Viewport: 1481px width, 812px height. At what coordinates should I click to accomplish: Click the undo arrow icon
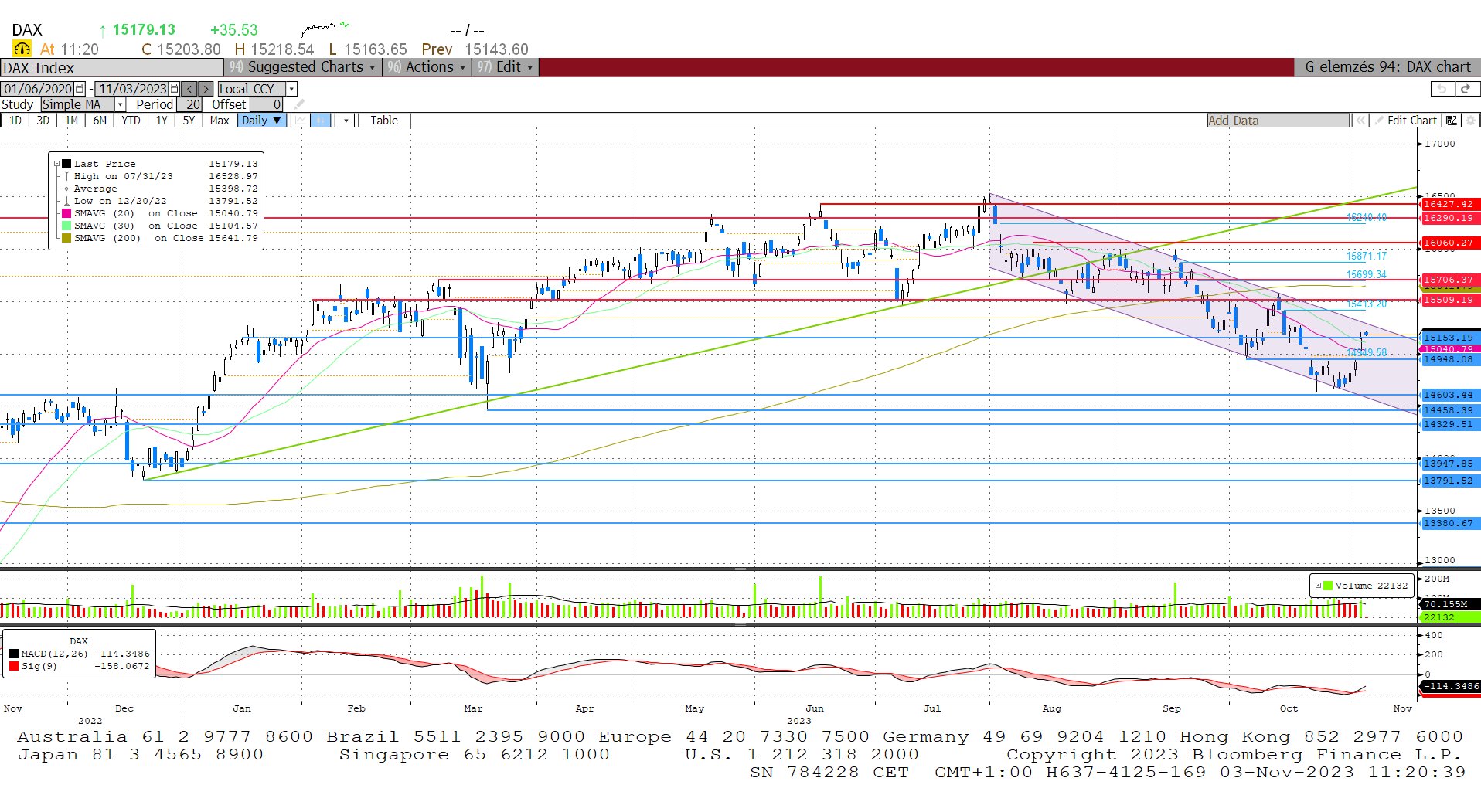(x=1442, y=89)
